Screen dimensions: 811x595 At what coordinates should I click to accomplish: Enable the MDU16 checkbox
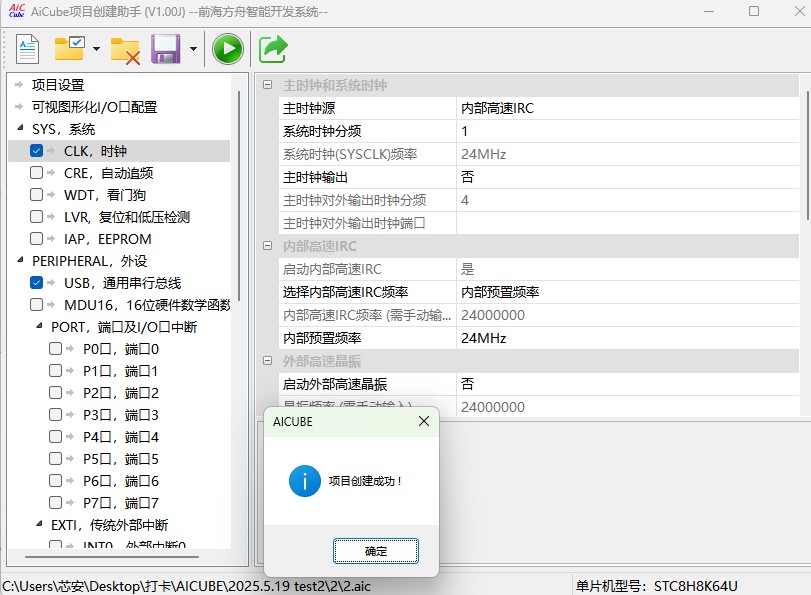(36, 305)
